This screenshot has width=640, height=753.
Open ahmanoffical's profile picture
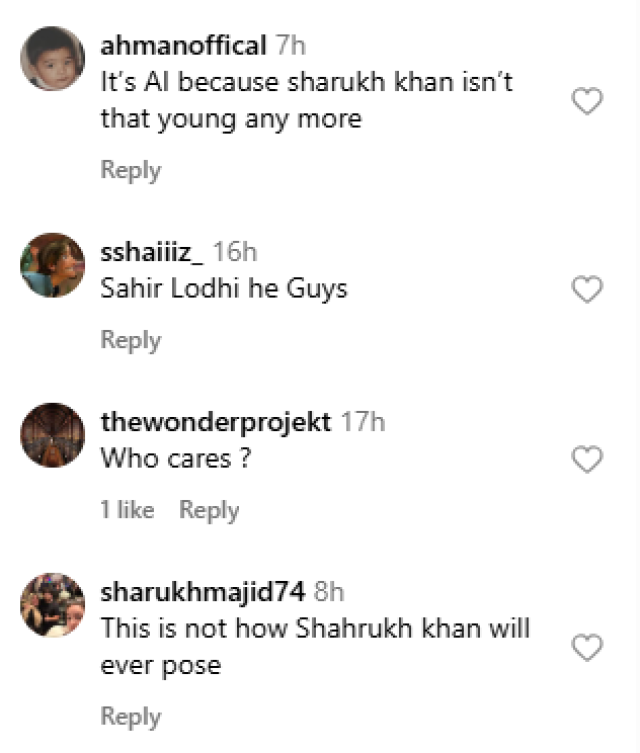(x=52, y=59)
